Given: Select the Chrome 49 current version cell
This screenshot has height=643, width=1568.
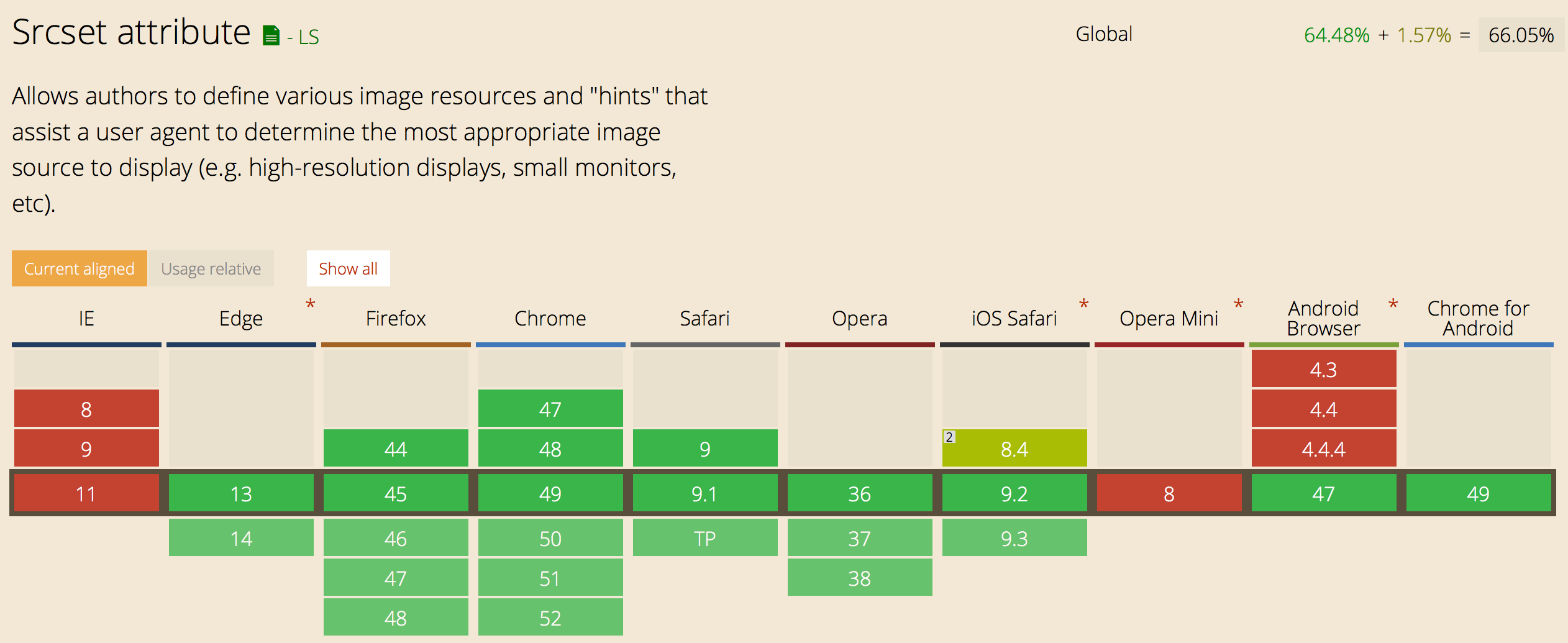Looking at the screenshot, I should pos(550,493).
